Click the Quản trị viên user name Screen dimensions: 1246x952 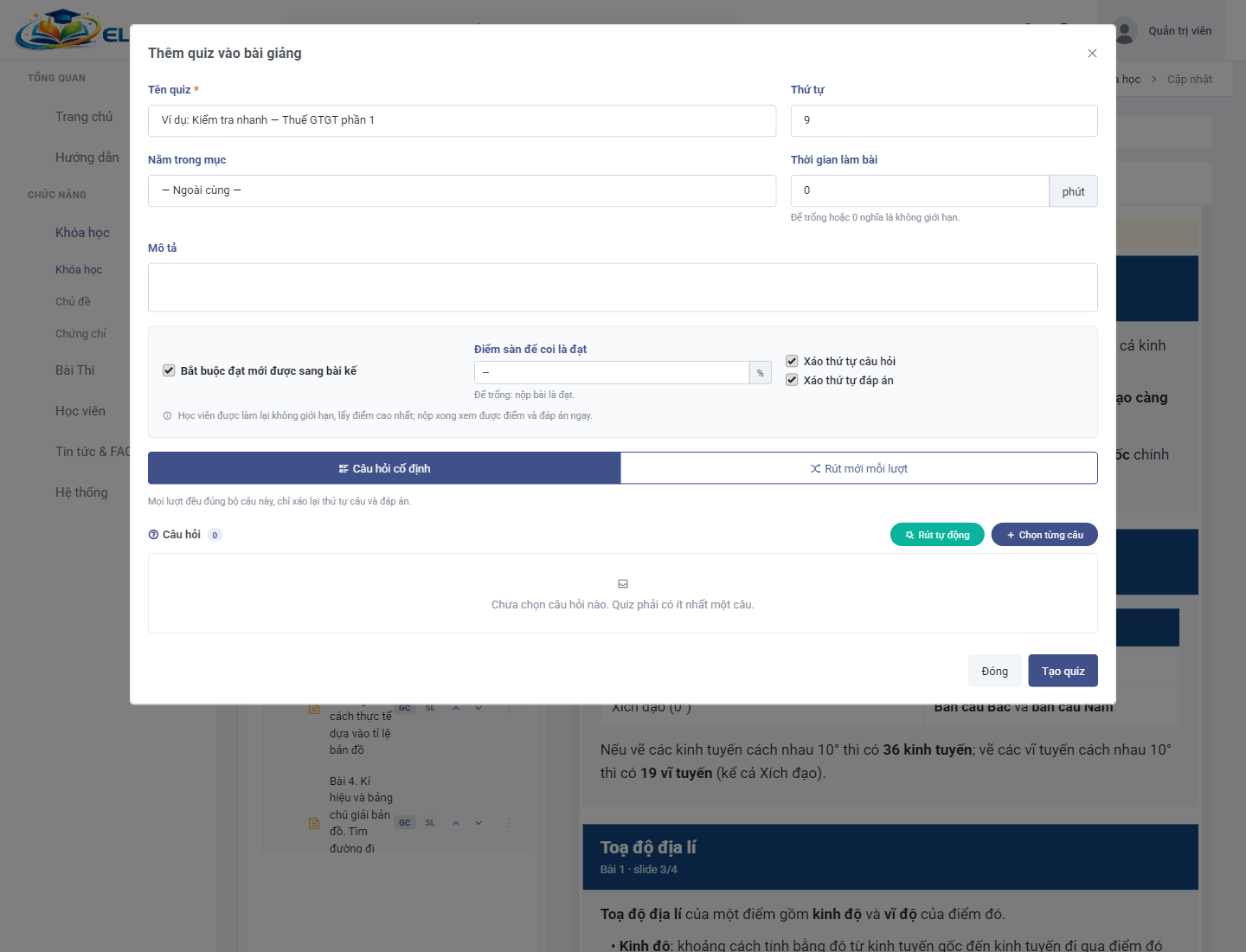click(1180, 31)
